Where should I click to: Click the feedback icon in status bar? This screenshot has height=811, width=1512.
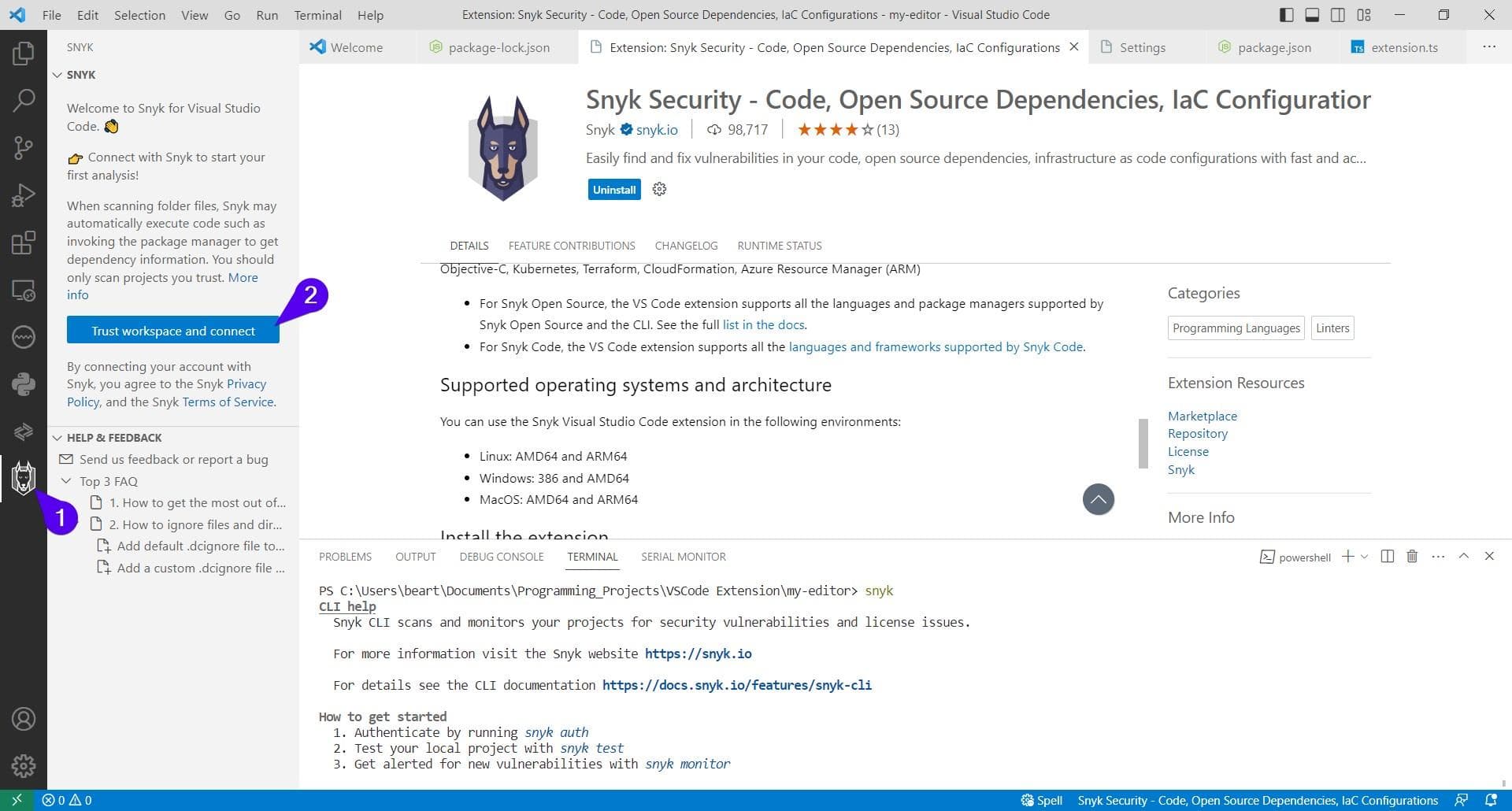[1462, 800]
